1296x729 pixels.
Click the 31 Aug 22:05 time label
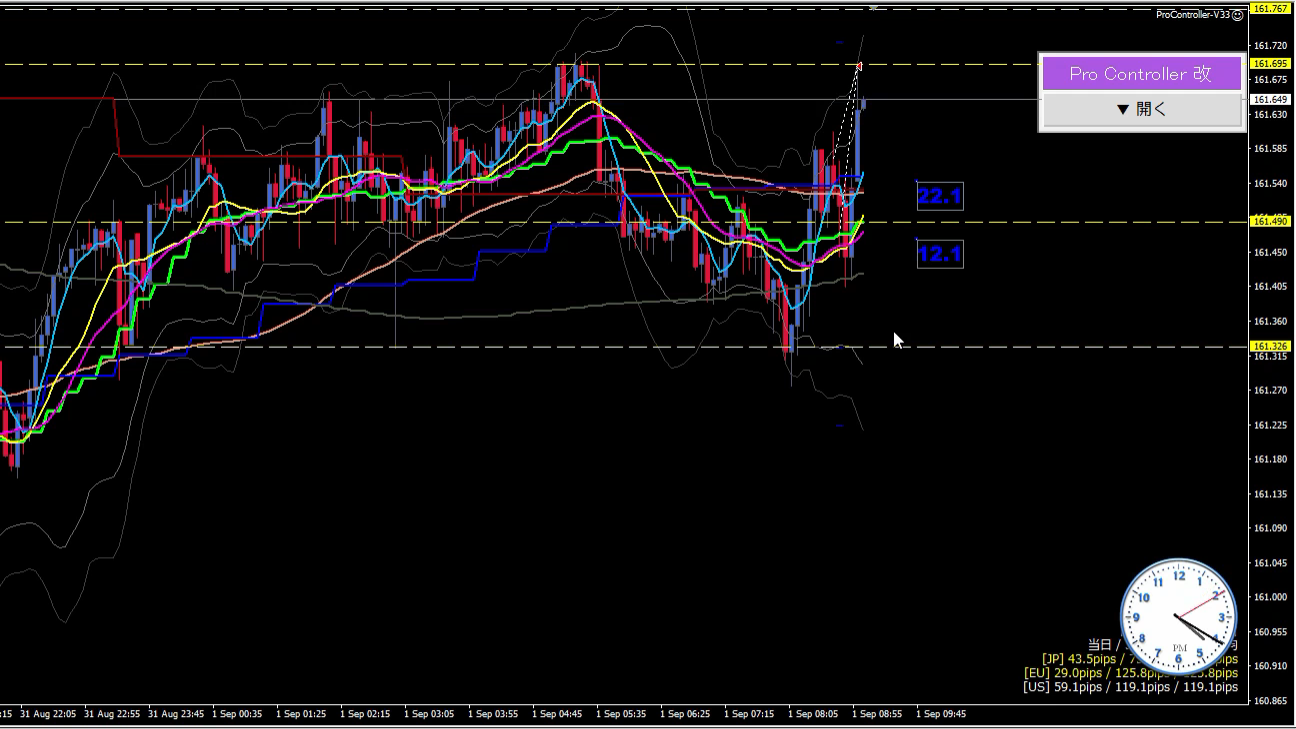(x=47, y=714)
